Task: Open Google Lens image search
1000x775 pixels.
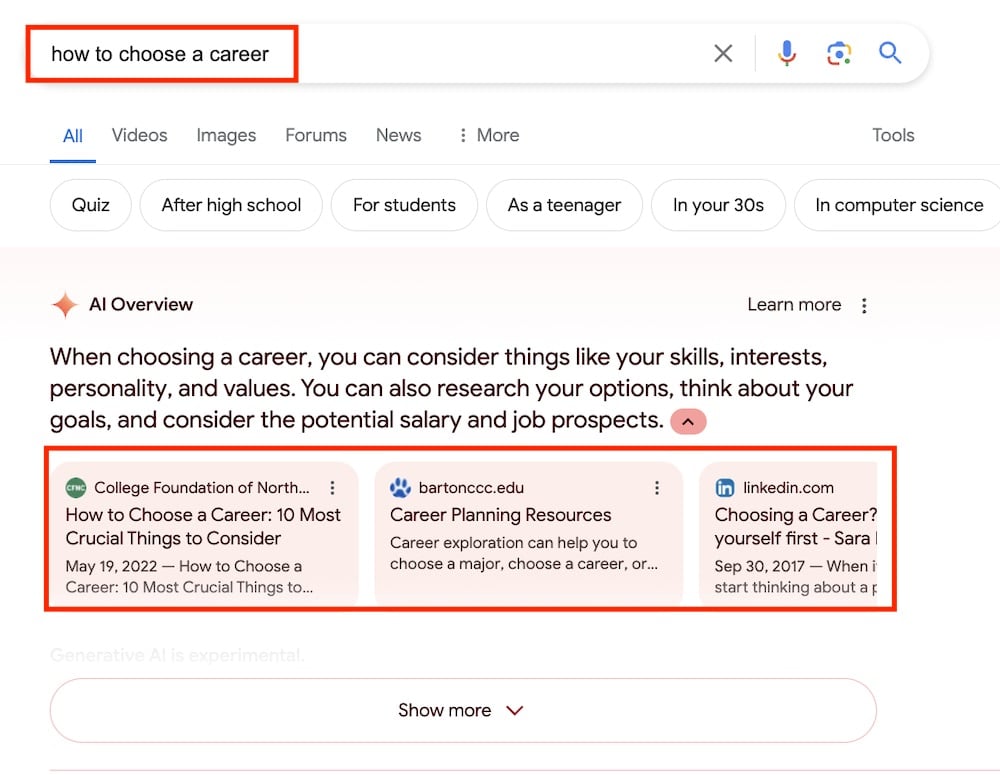Action: (x=838, y=53)
